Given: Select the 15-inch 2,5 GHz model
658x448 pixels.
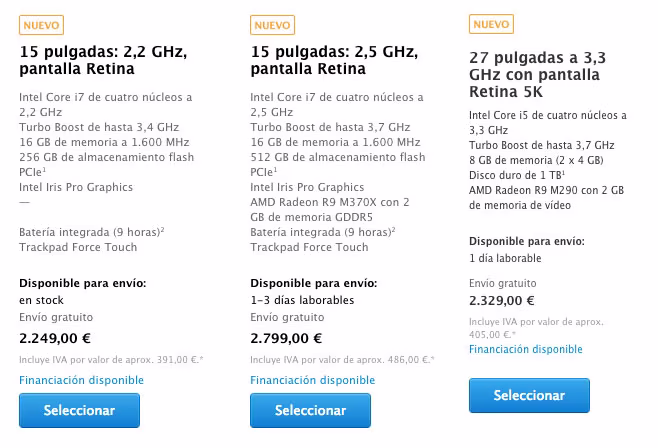Looking at the screenshot, I should 311,410.
